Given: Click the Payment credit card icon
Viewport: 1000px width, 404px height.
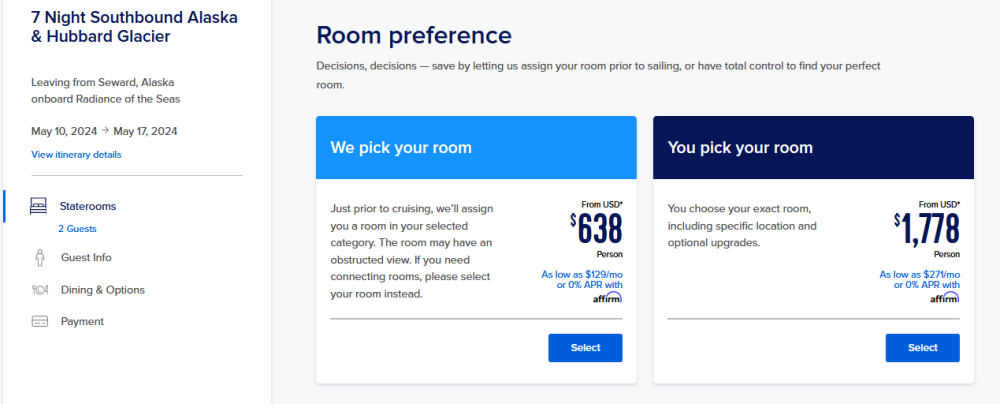Looking at the screenshot, I should click(x=40, y=322).
